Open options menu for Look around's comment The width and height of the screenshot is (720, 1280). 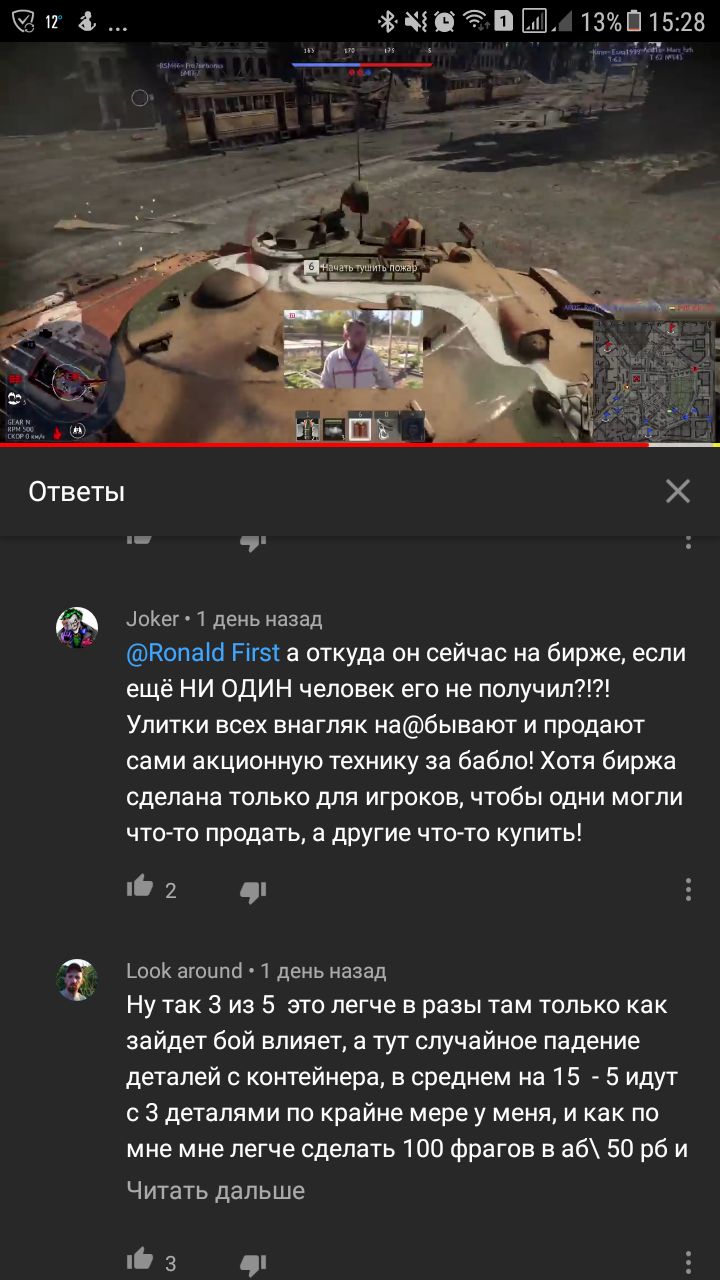click(x=688, y=1262)
